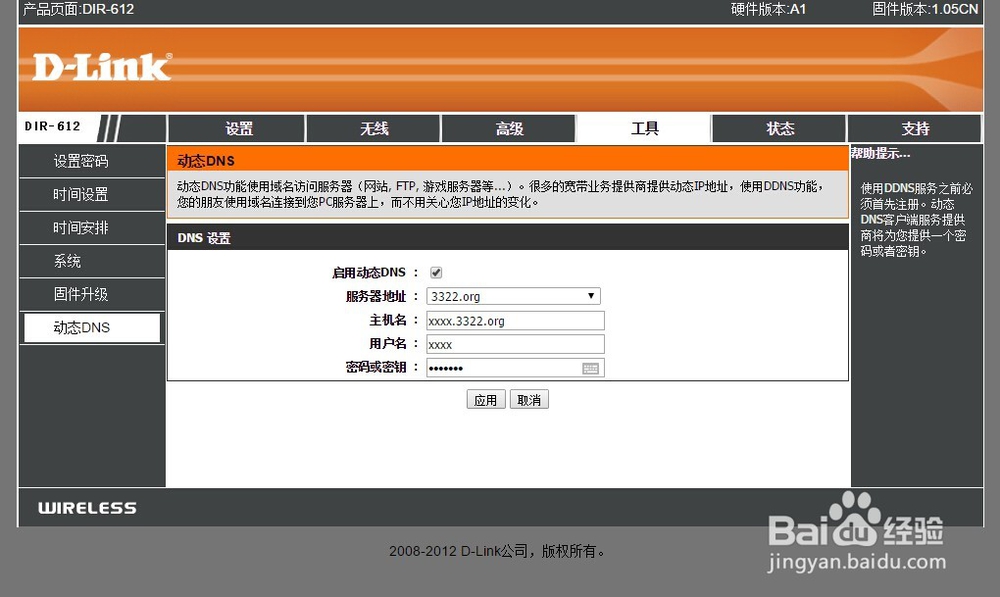The width and height of the screenshot is (1000, 597).
Task: Open the 设置 tab
Action: click(x=236, y=129)
